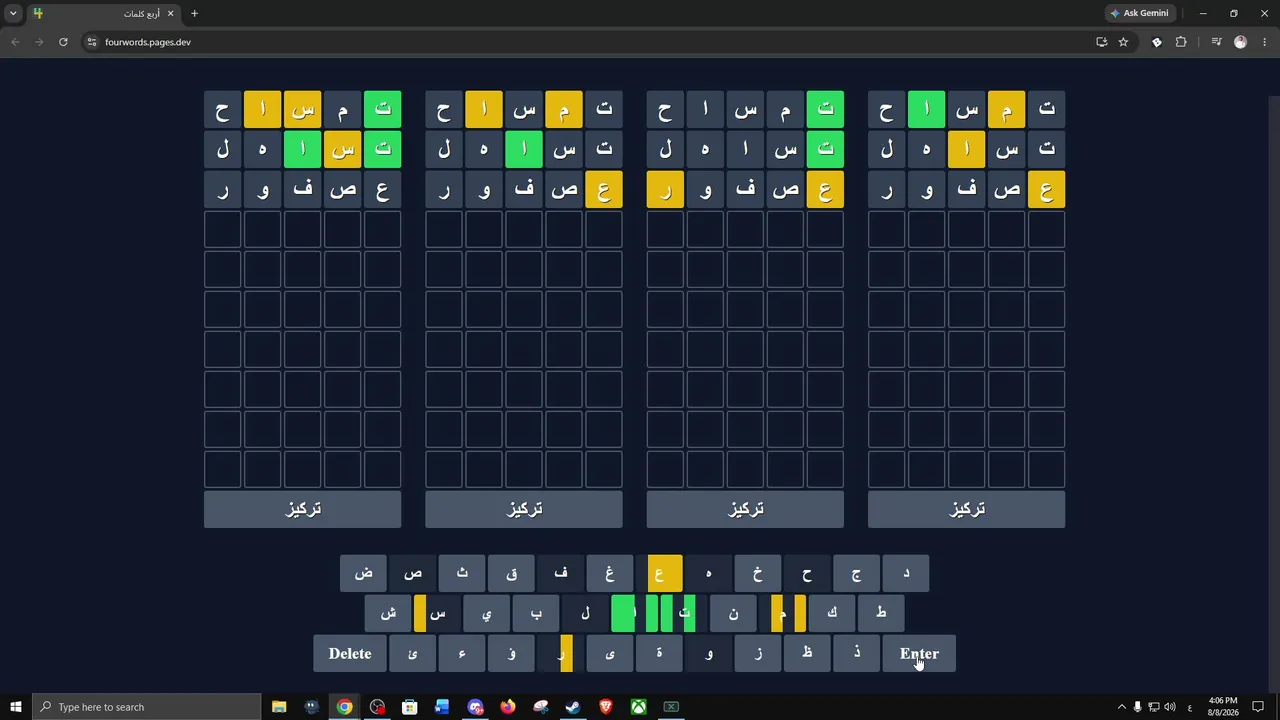This screenshot has width=1280, height=720.
Task: Click تركيز under the rightmost board
Action: coord(966,509)
